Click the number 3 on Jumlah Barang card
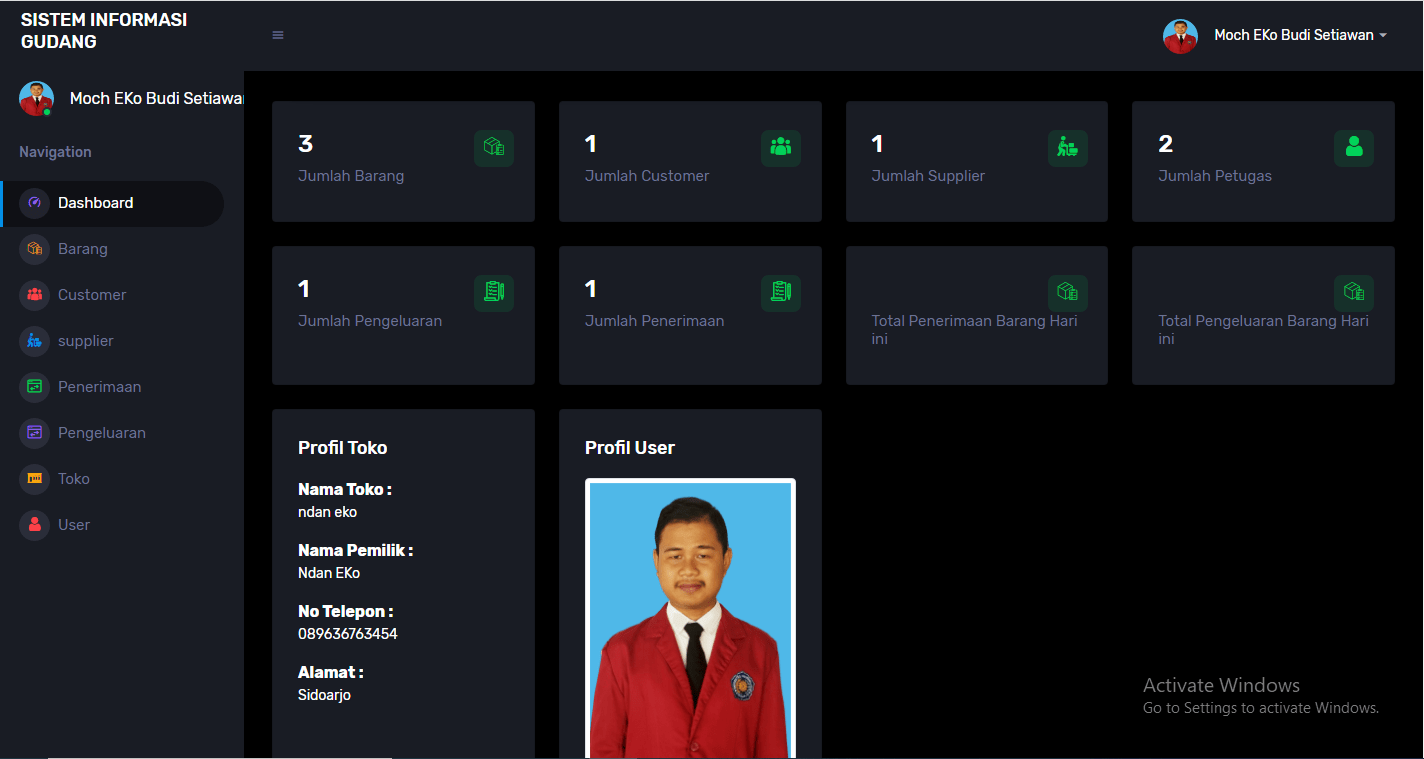Image resolution: width=1424 pixels, height=759 pixels. click(306, 144)
